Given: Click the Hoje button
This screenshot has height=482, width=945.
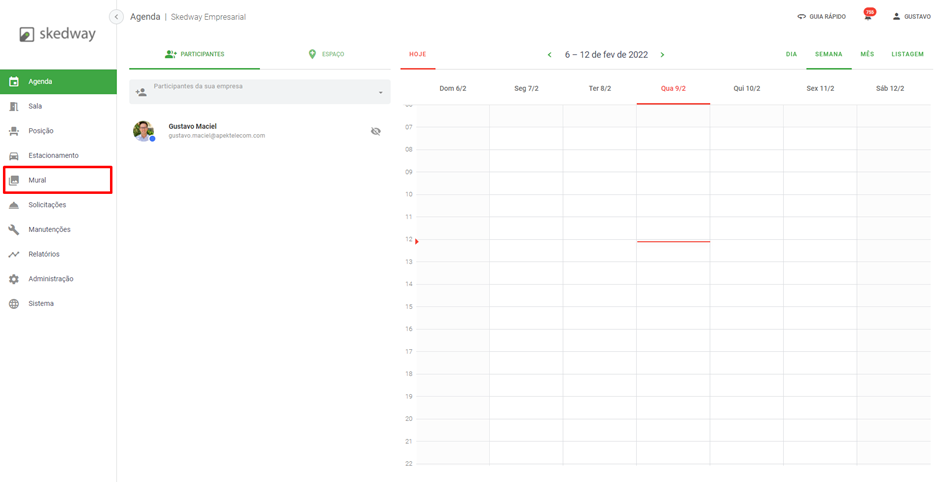Looking at the screenshot, I should [417, 54].
